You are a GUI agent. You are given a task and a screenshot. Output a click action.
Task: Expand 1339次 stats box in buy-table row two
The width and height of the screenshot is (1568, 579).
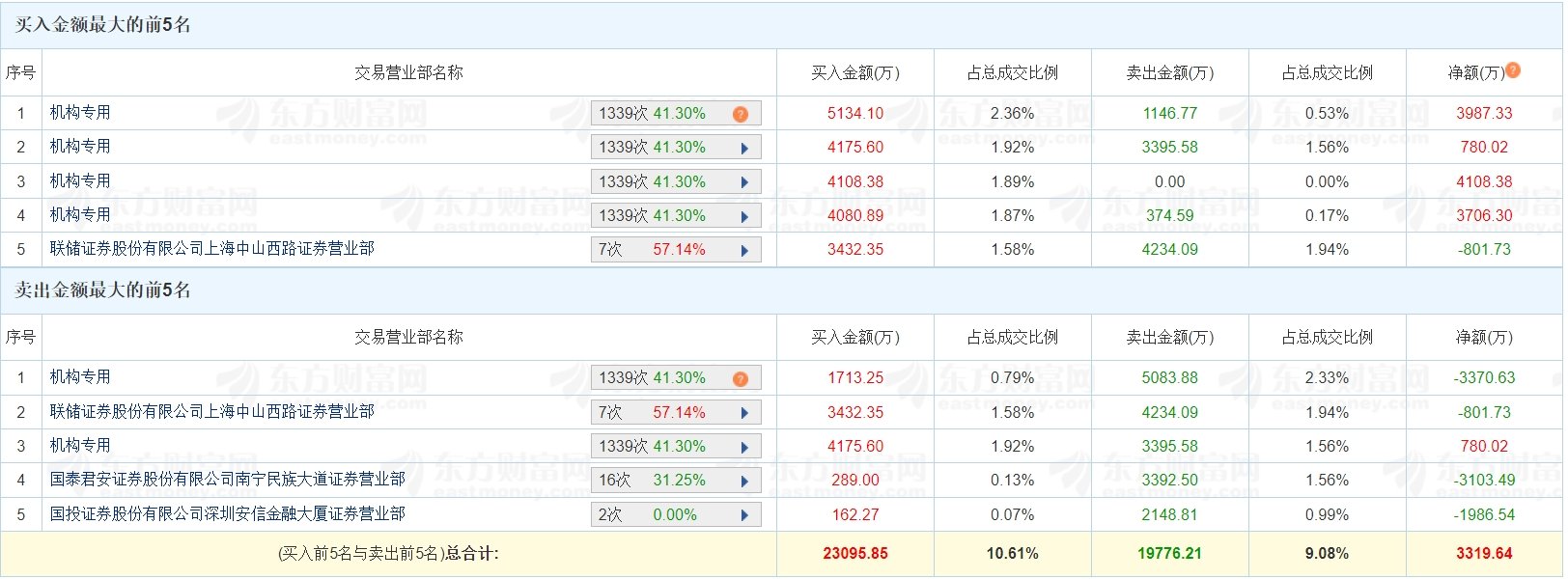675,148
